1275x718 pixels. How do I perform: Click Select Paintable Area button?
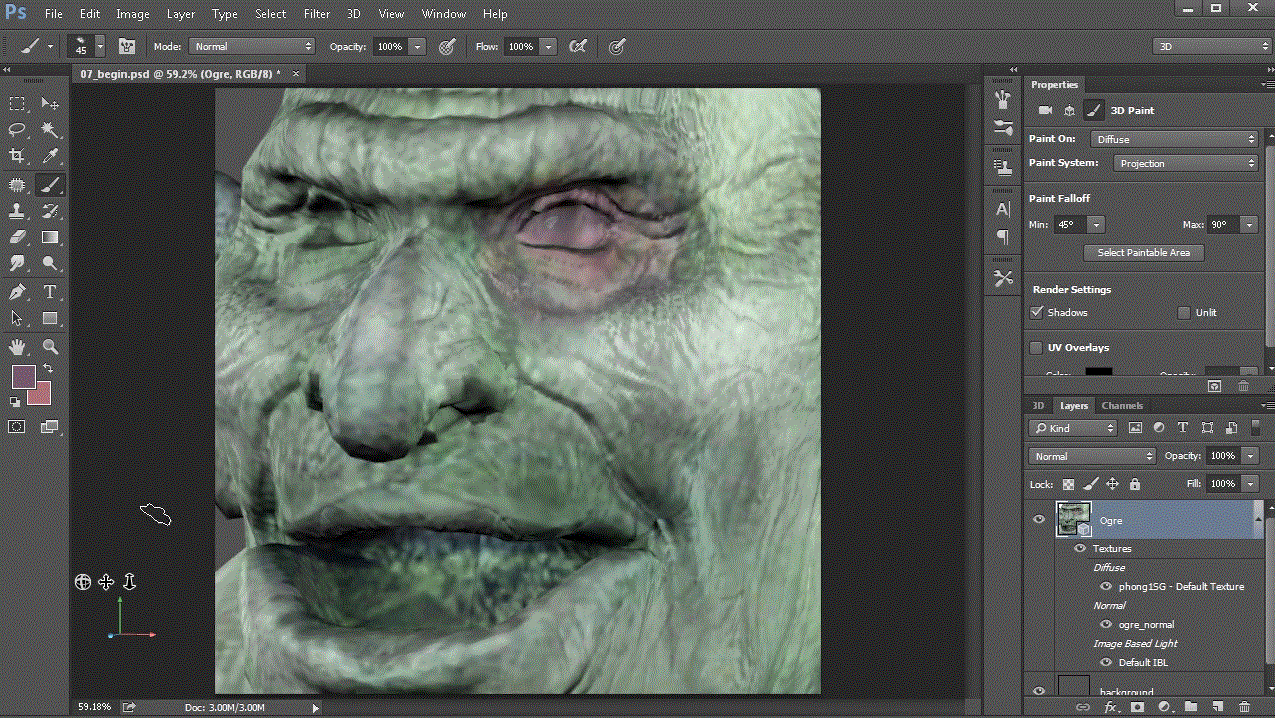click(x=1144, y=253)
